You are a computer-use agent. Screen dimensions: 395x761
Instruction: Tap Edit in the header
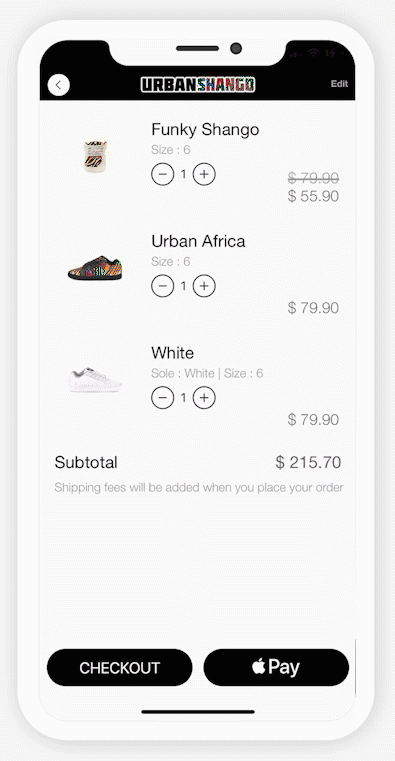339,83
